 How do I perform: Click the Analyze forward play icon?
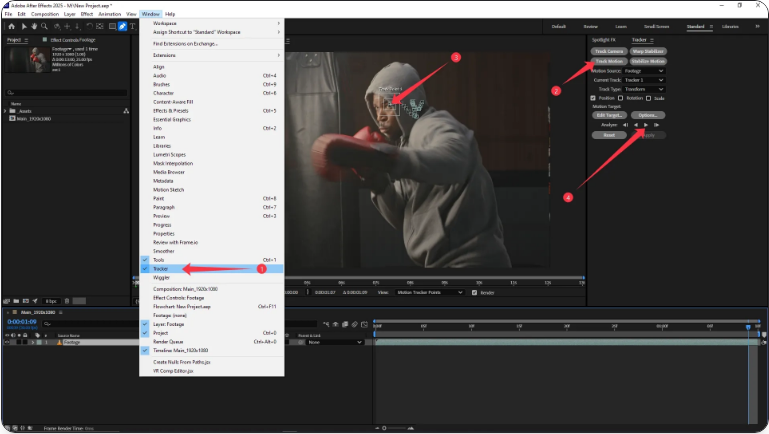[x=645, y=124]
